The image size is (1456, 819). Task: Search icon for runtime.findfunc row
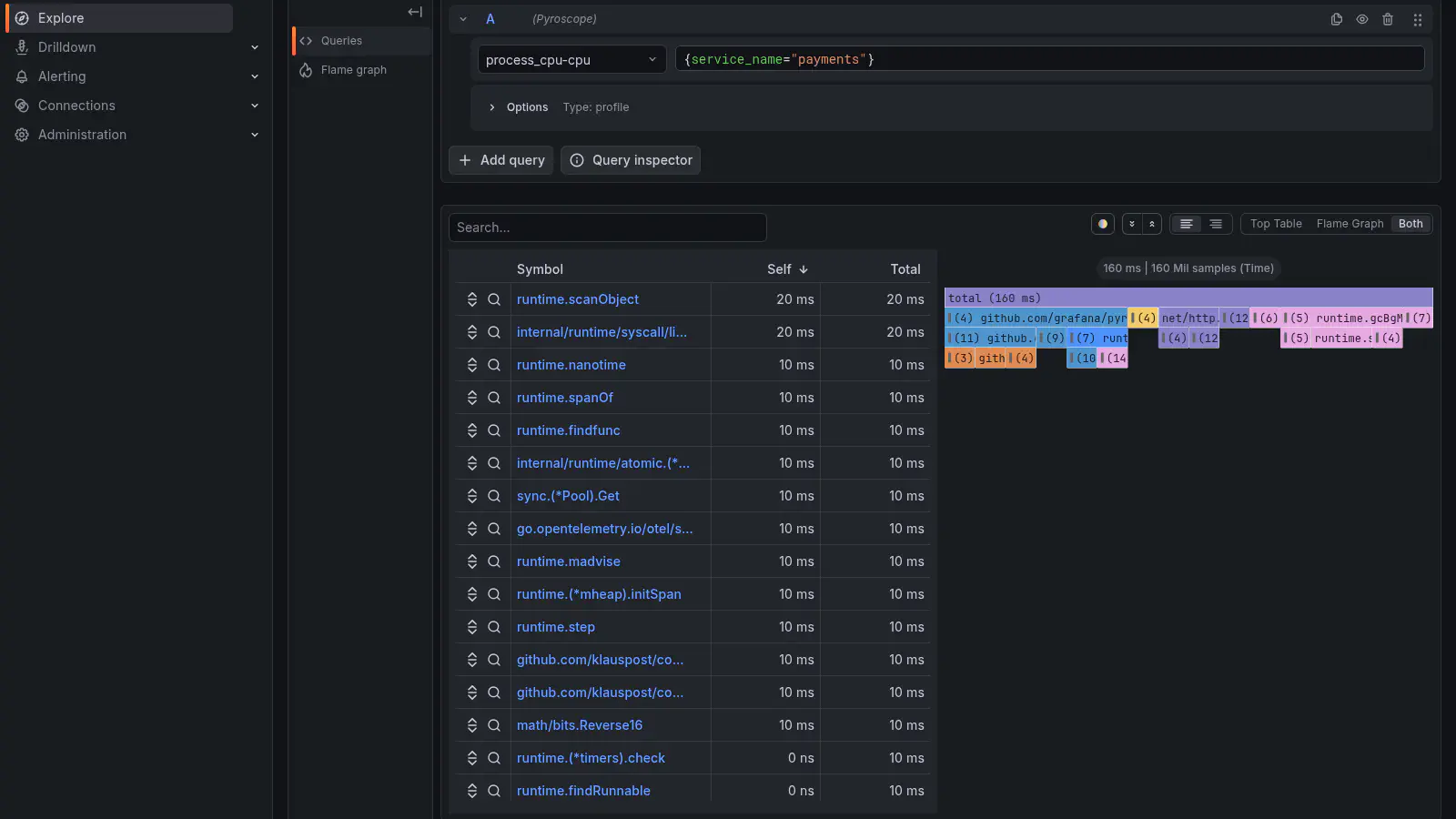[x=494, y=430]
